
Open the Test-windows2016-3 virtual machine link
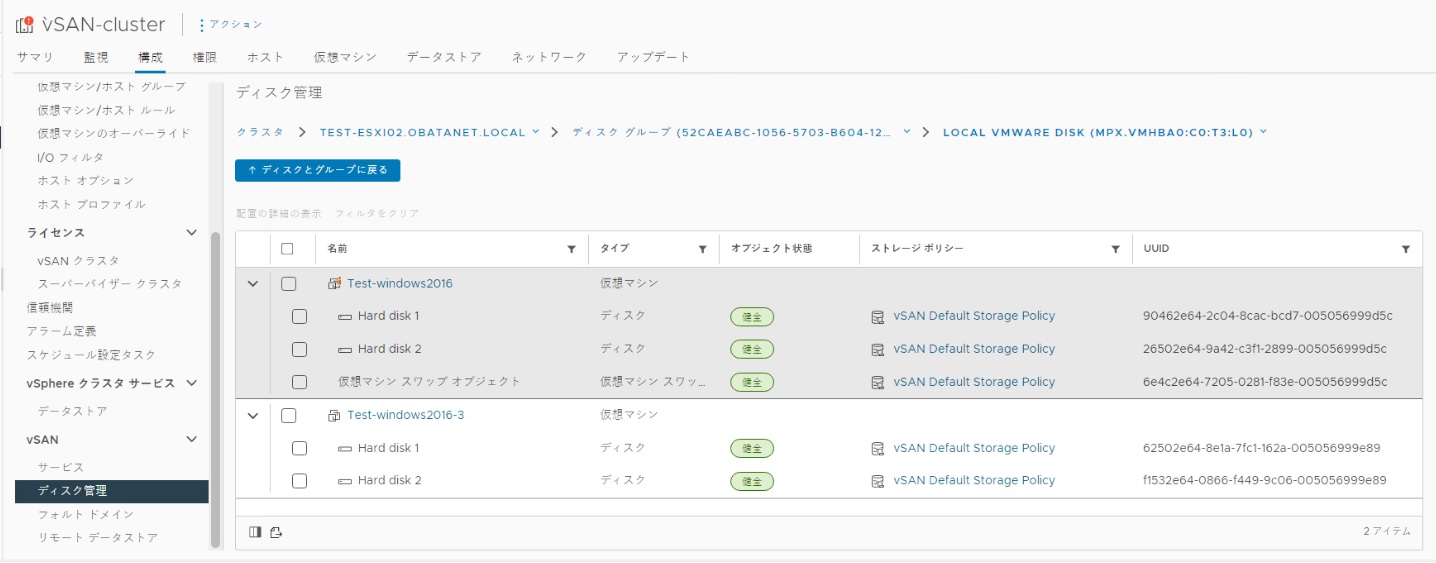coord(405,415)
